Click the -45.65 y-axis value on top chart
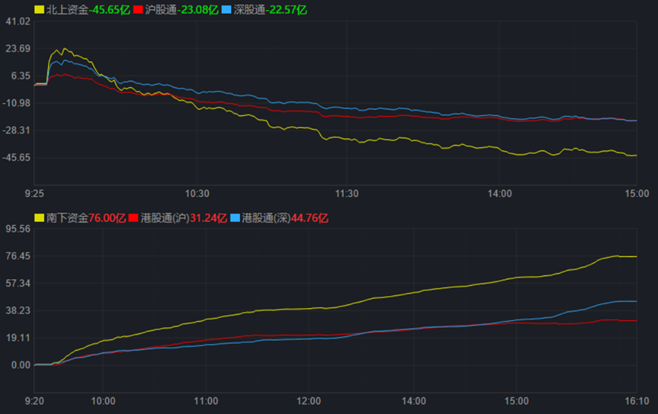Image resolution: width=658 pixels, height=414 pixels. click(16, 157)
